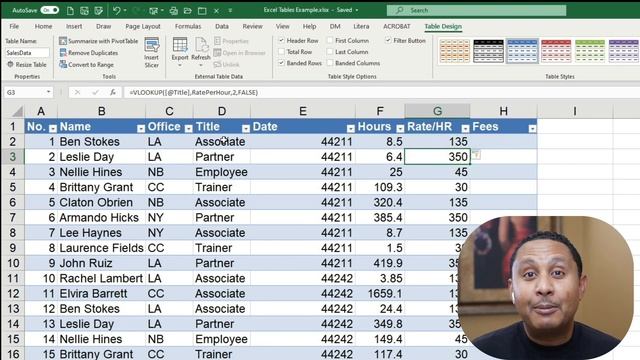Enable the Total Row checkbox

point(282,52)
